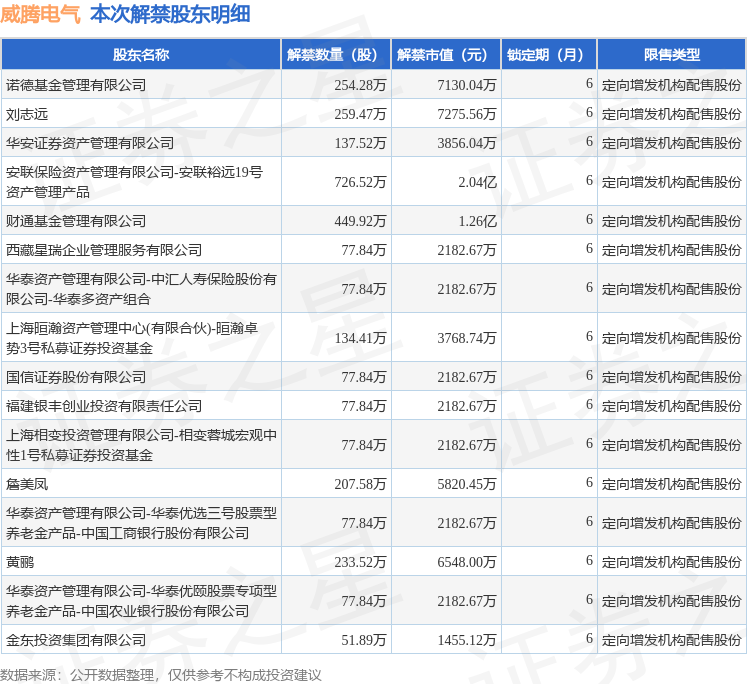The image size is (747, 684).
Task: Click the 259.47万 unlock quantity value
Action: (360, 114)
